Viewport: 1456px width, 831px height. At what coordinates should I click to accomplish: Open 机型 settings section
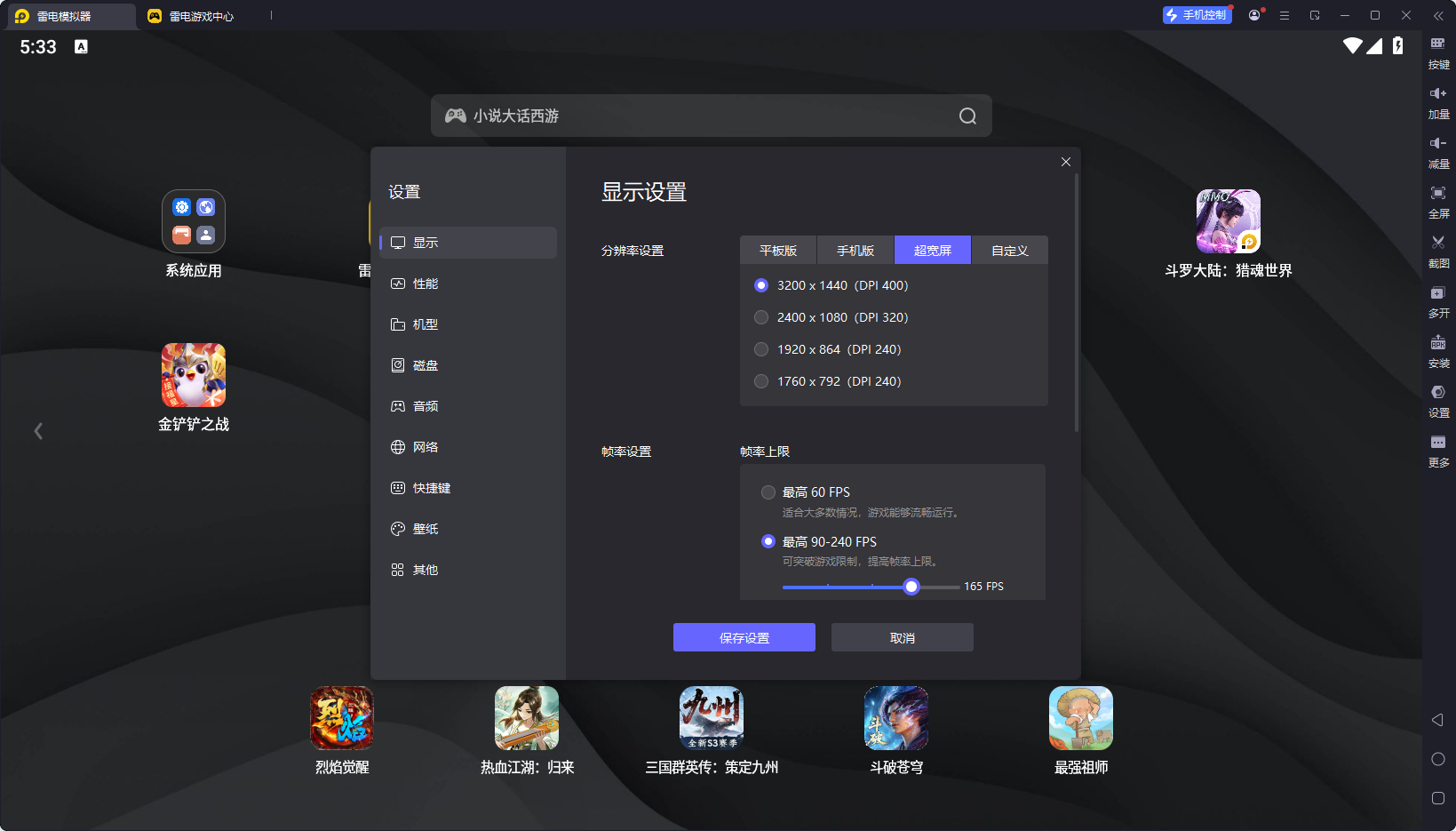click(x=468, y=324)
